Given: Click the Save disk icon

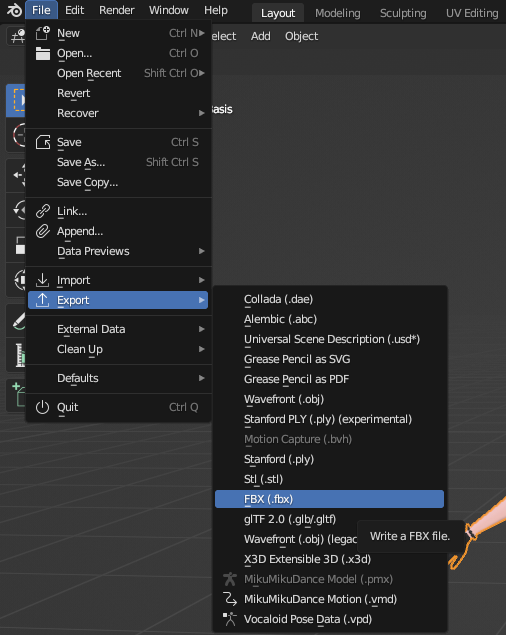Looking at the screenshot, I should pos(43,142).
